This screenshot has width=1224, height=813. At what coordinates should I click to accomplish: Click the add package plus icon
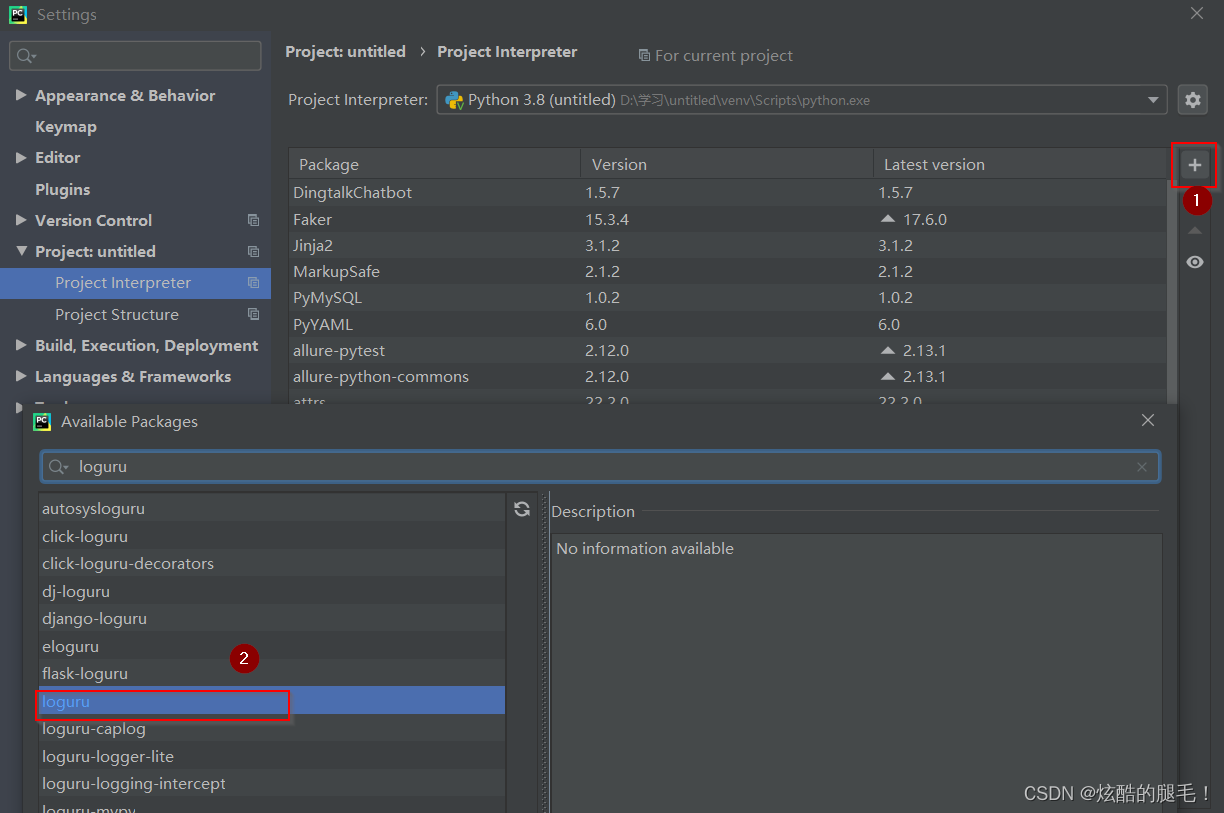click(1194, 165)
